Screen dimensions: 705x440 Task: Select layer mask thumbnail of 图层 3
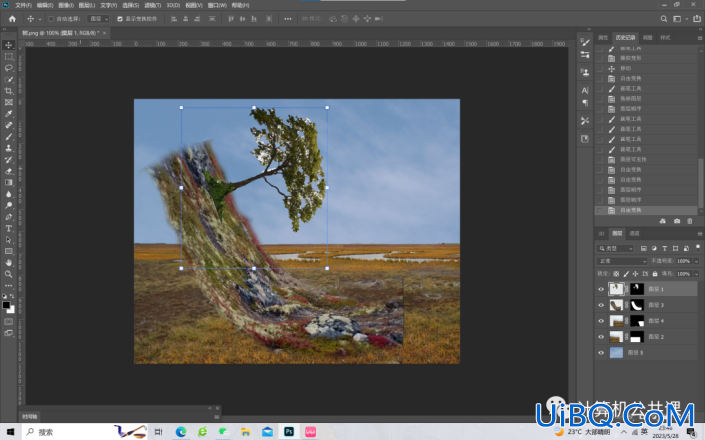(637, 305)
